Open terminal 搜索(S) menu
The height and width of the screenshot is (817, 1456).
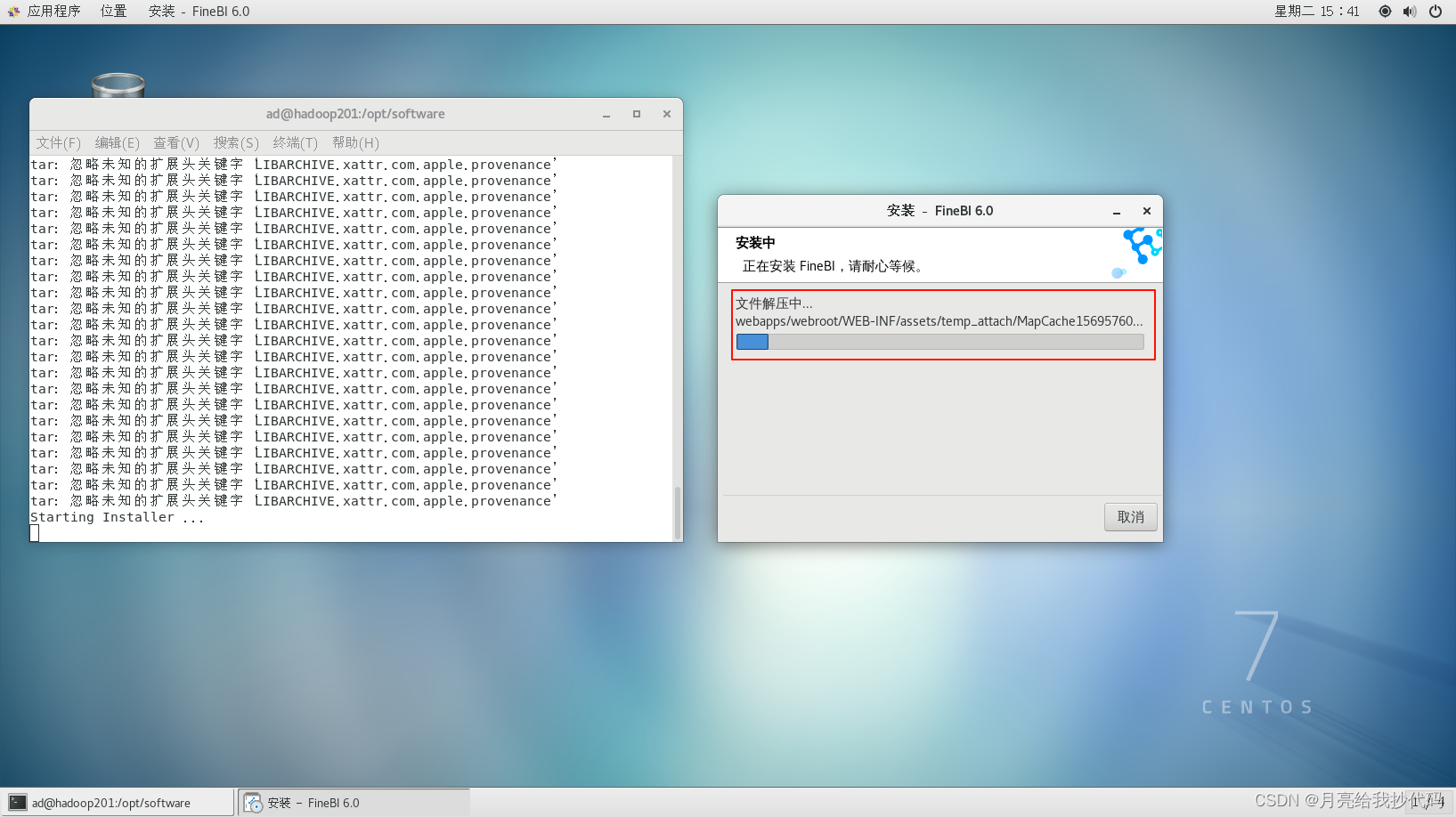[x=236, y=142]
